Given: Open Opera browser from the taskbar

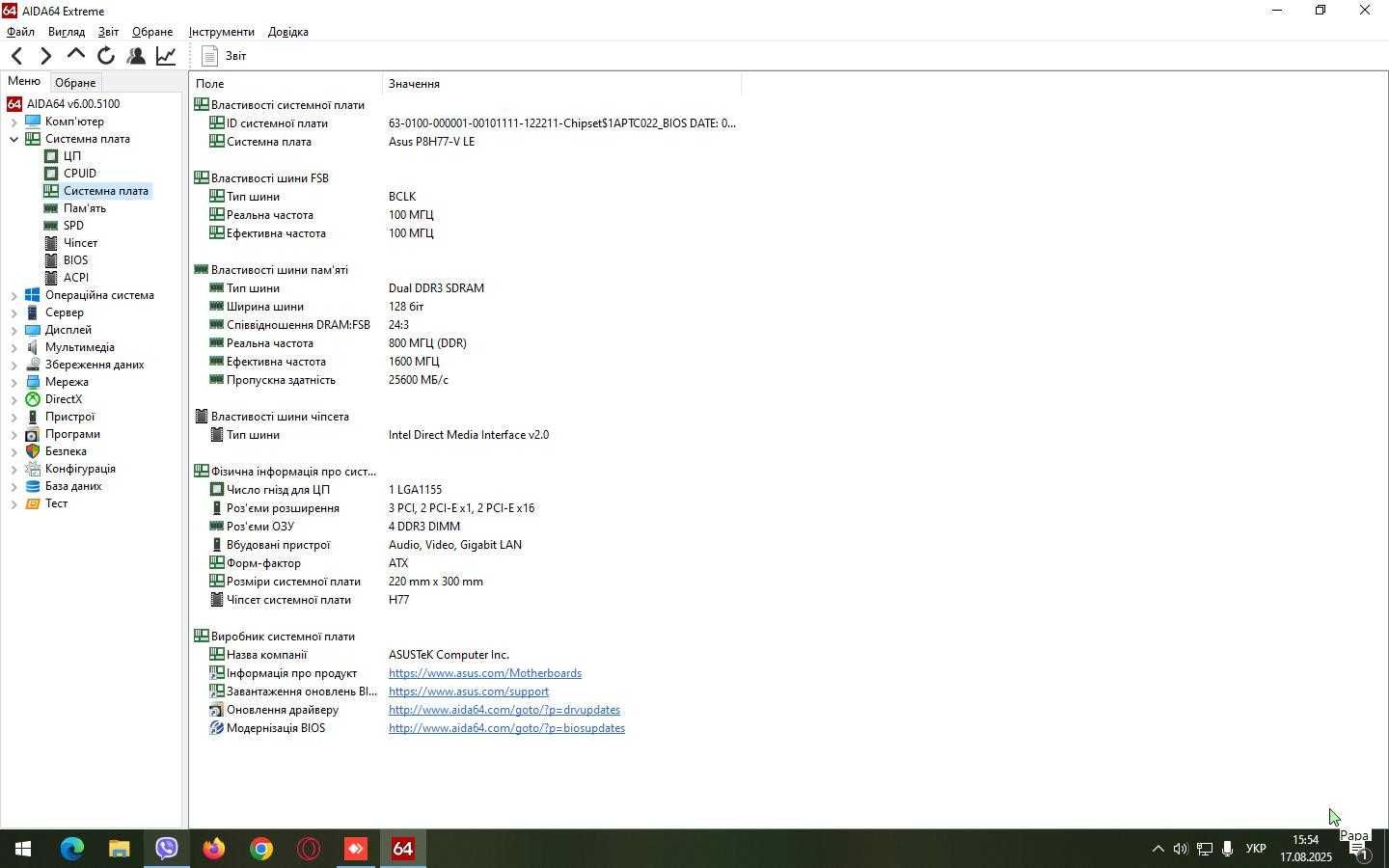Looking at the screenshot, I should click(x=308, y=849).
